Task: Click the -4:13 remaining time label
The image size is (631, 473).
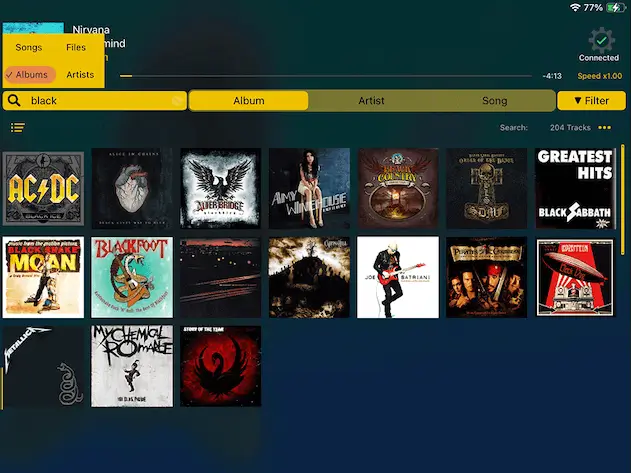Action: click(x=552, y=76)
